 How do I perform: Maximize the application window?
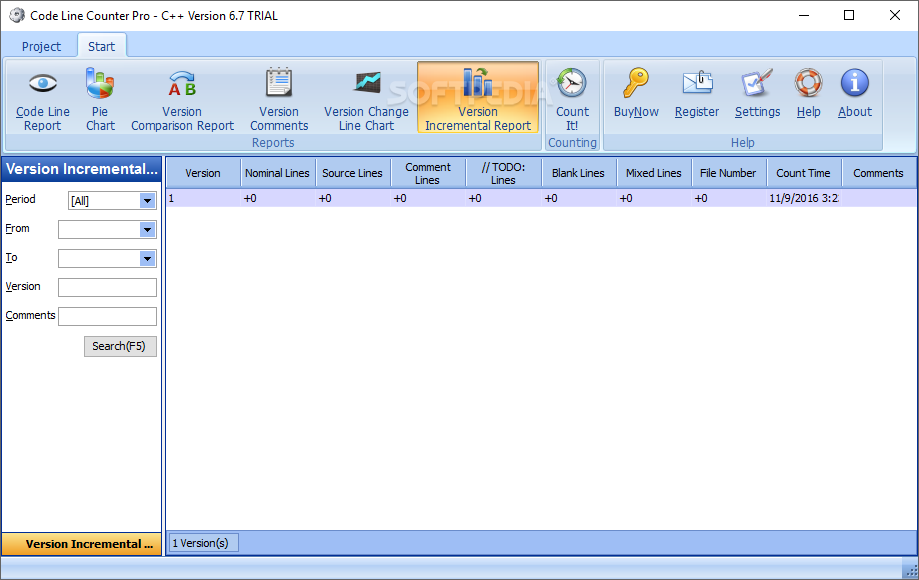click(x=849, y=15)
